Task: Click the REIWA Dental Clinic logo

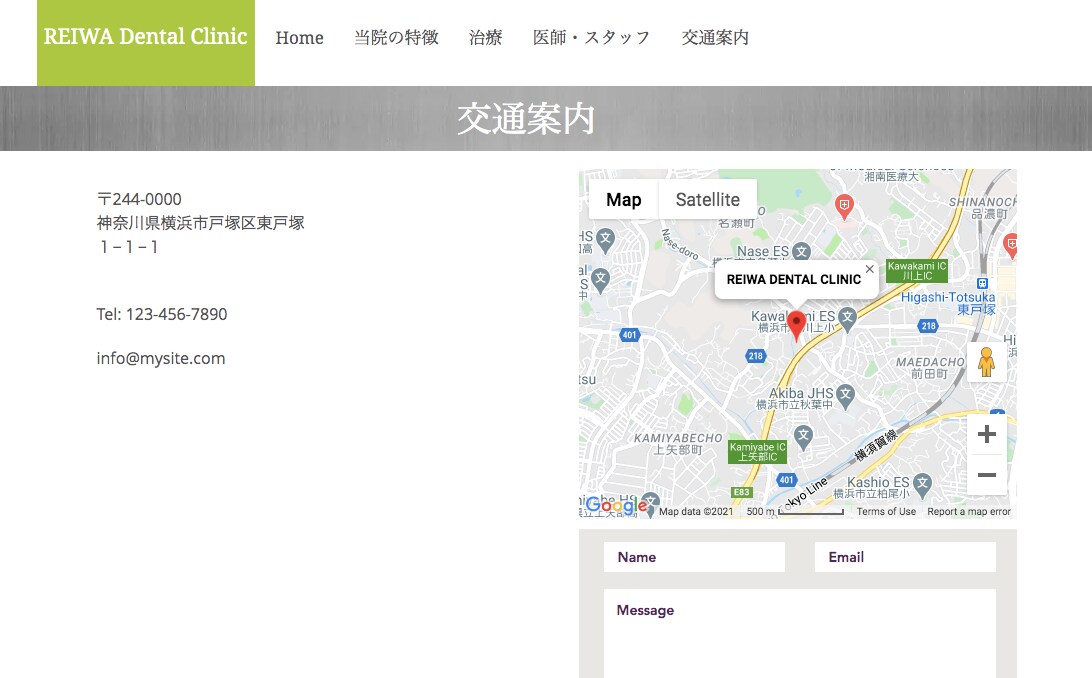Action: tap(146, 42)
